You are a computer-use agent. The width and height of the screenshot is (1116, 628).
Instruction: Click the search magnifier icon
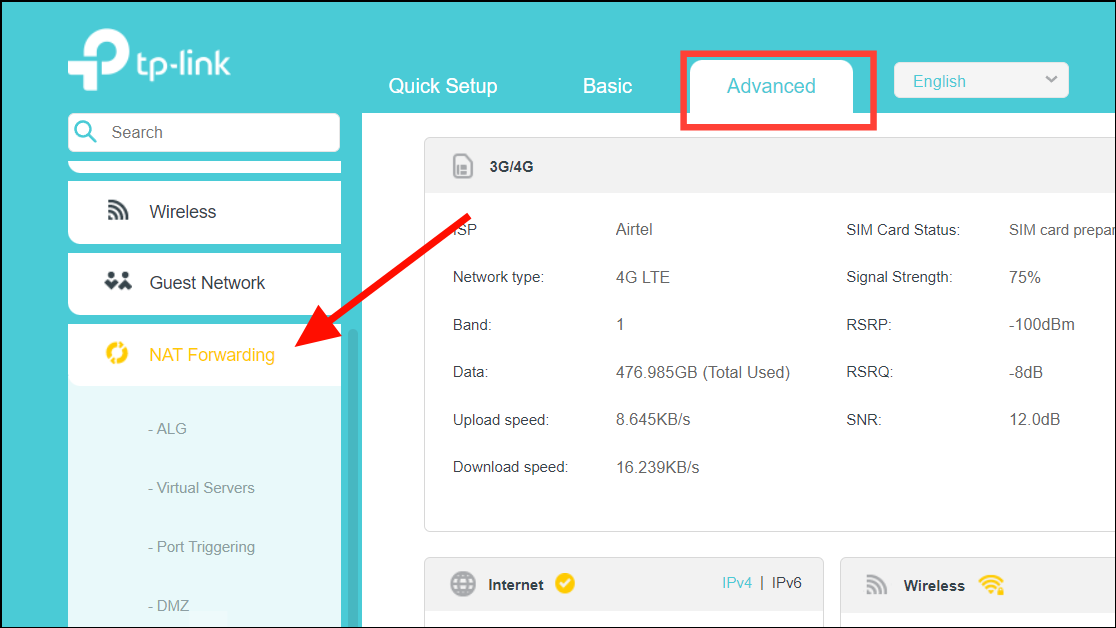pos(85,132)
